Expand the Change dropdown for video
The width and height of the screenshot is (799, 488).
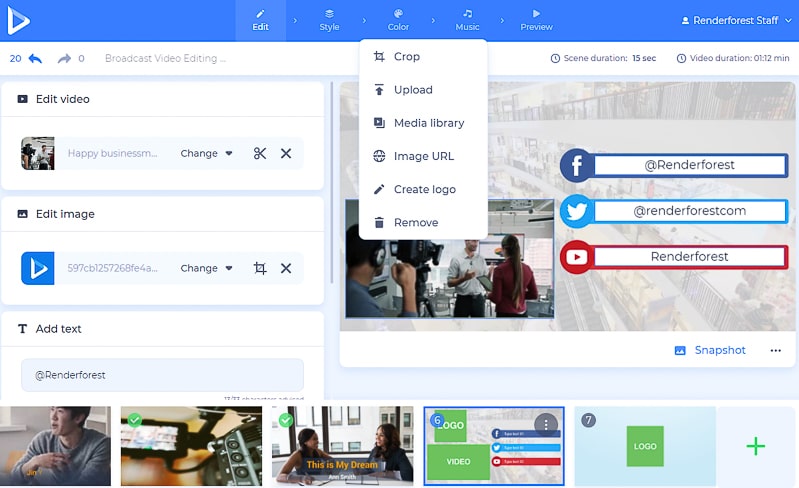click(206, 153)
